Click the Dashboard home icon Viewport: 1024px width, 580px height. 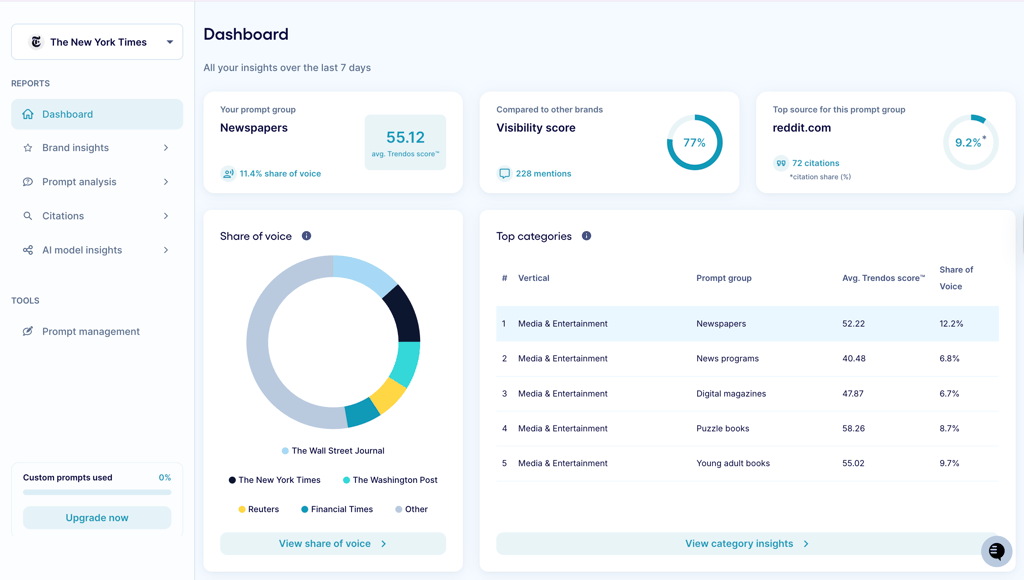click(x=27, y=114)
